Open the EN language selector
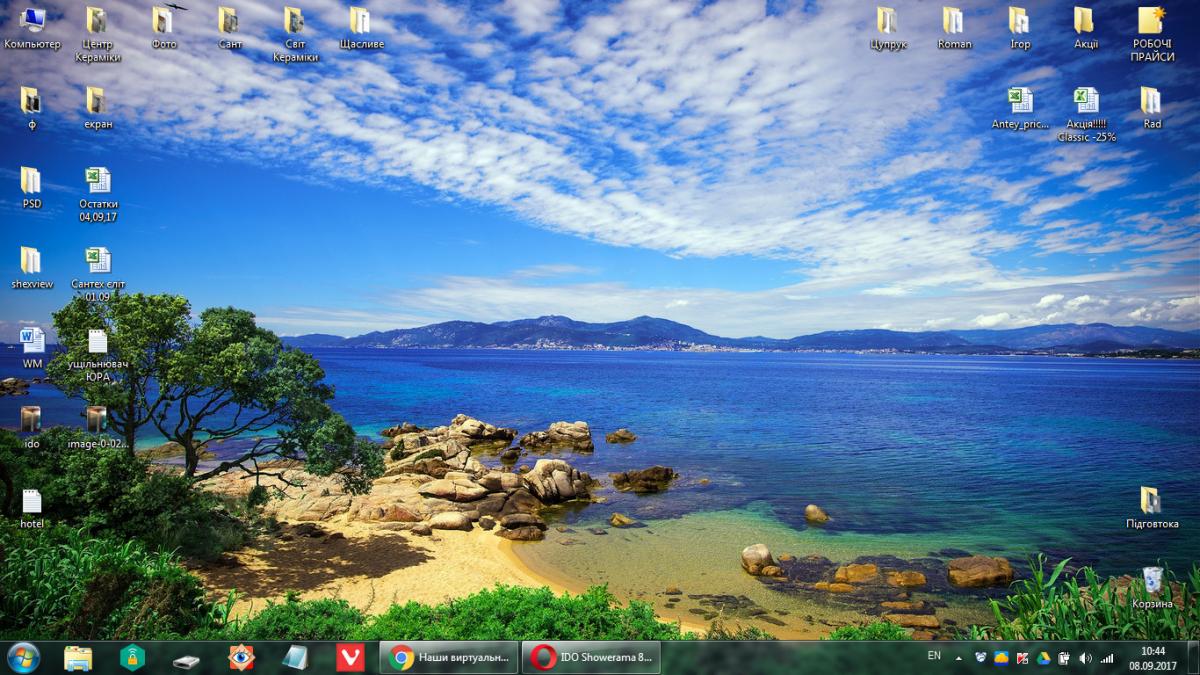The width and height of the screenshot is (1200, 675). coord(934,656)
